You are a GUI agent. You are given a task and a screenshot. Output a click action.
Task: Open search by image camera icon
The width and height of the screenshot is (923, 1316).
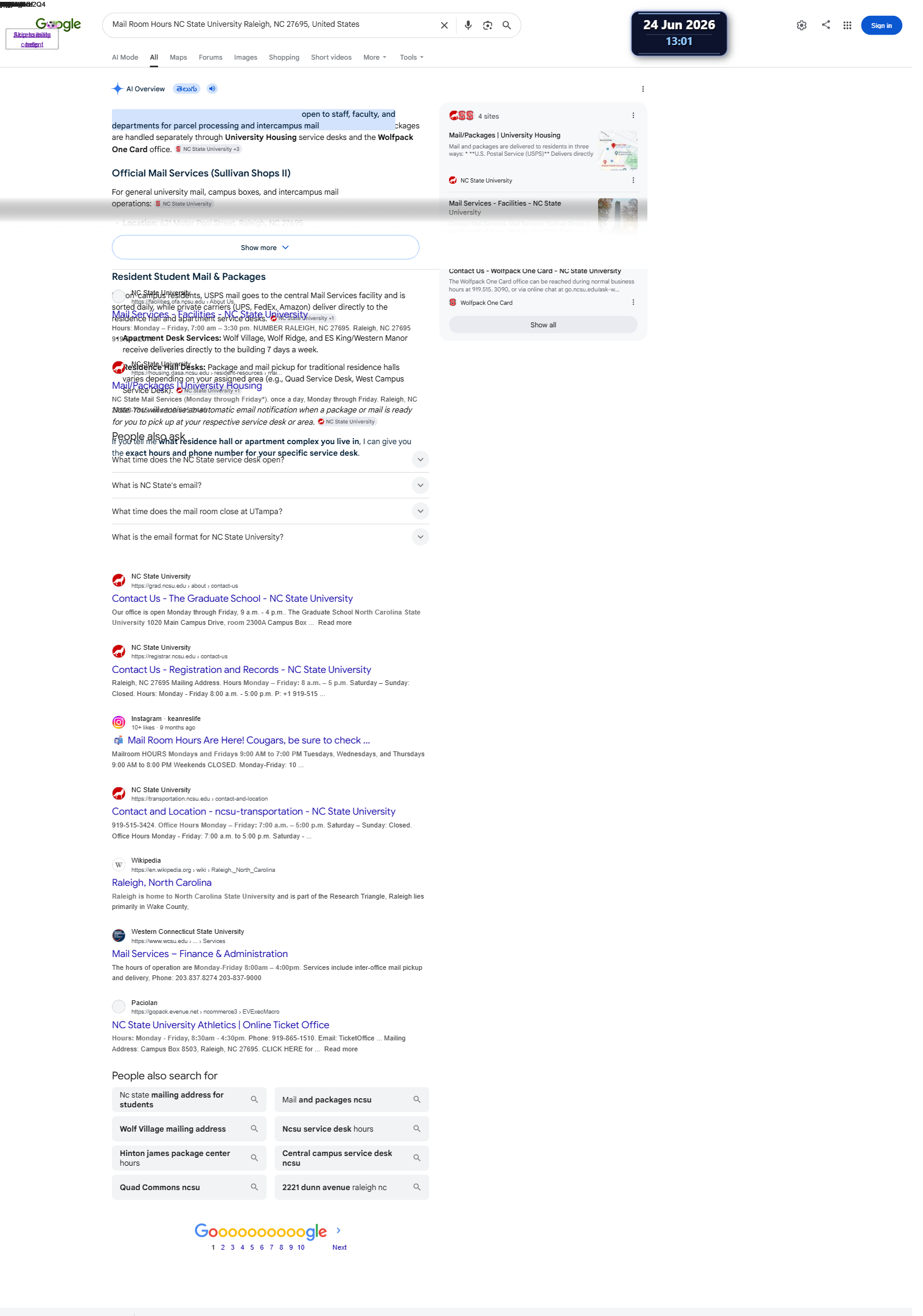coord(487,26)
